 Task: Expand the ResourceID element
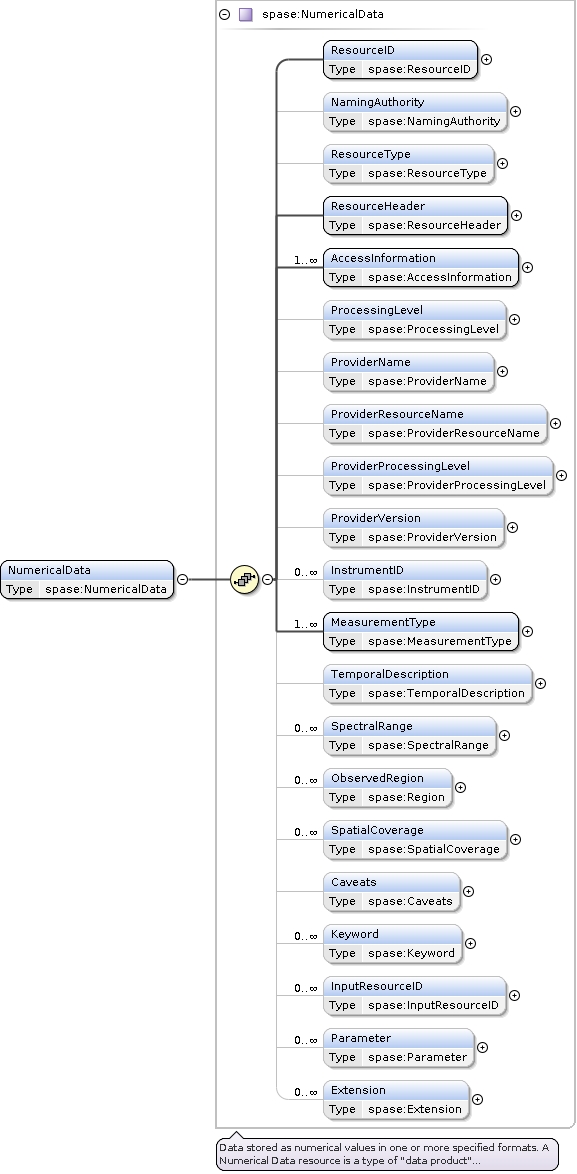486,59
